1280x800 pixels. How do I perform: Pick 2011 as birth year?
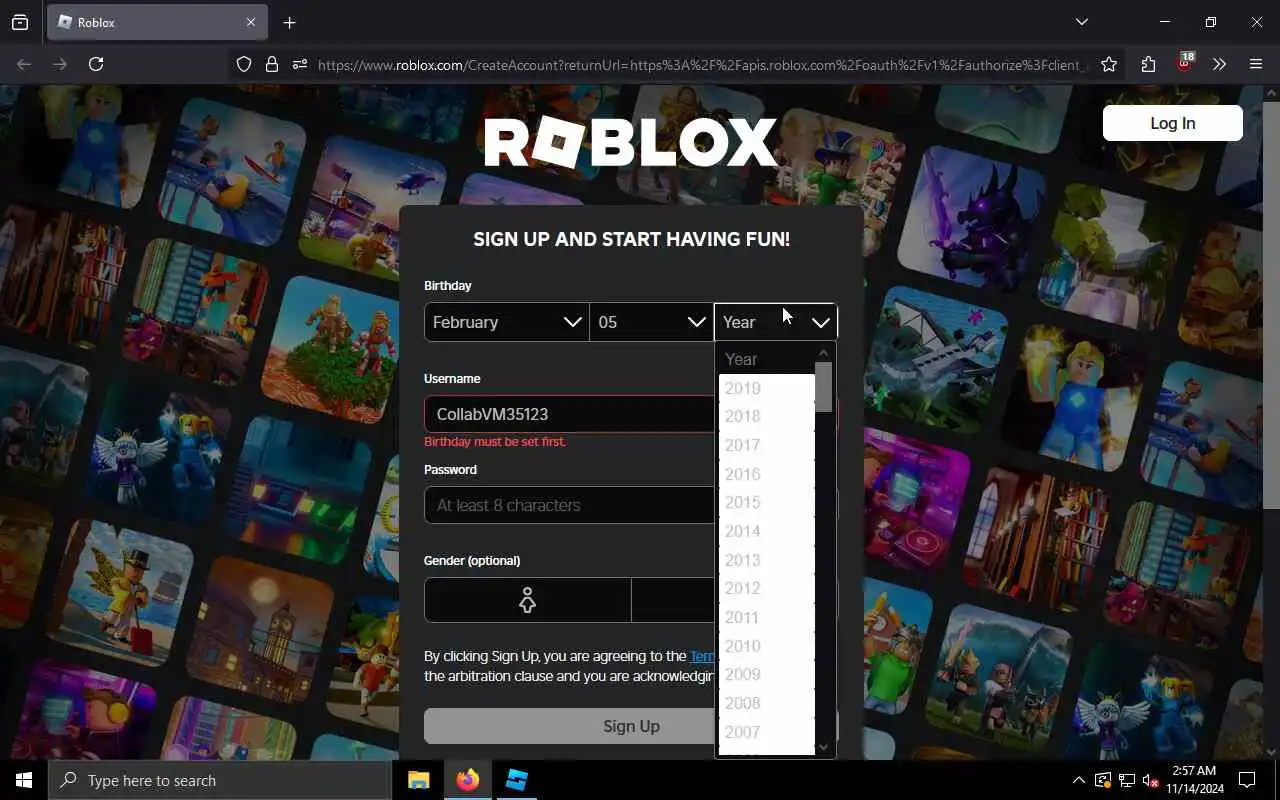(x=766, y=617)
